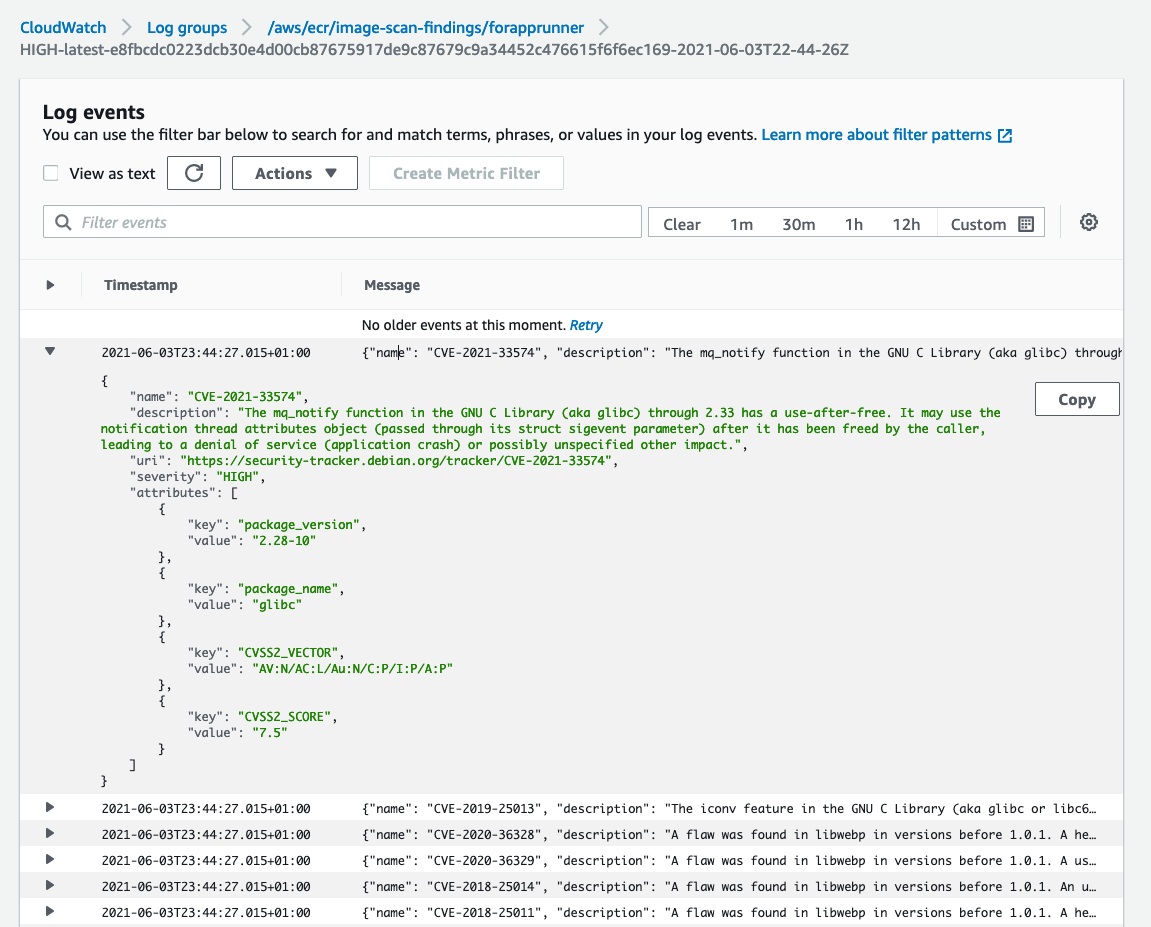Screen dimensions: 1151x927
Task: Click the Timestamp column header
Action: [141, 285]
